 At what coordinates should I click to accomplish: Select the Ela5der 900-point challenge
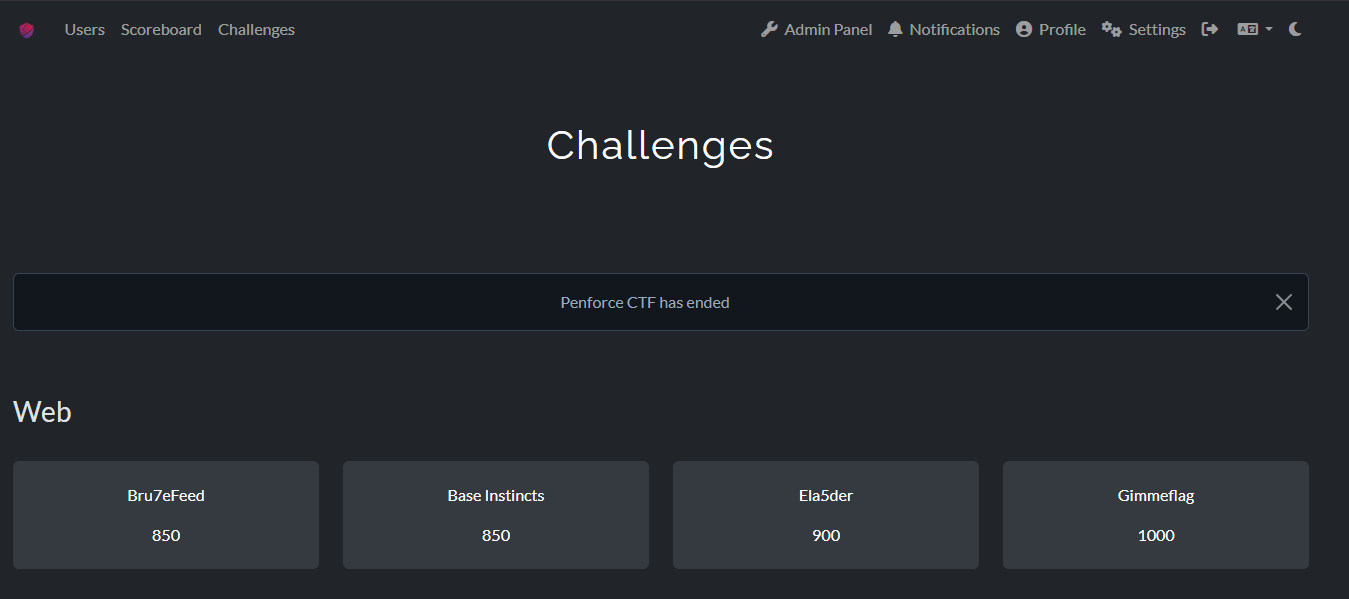coord(826,515)
